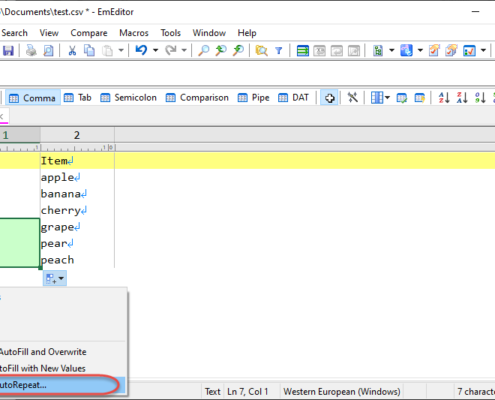Open the Paste dropdown arrow
The image size is (495, 400).
[x=121, y=51]
